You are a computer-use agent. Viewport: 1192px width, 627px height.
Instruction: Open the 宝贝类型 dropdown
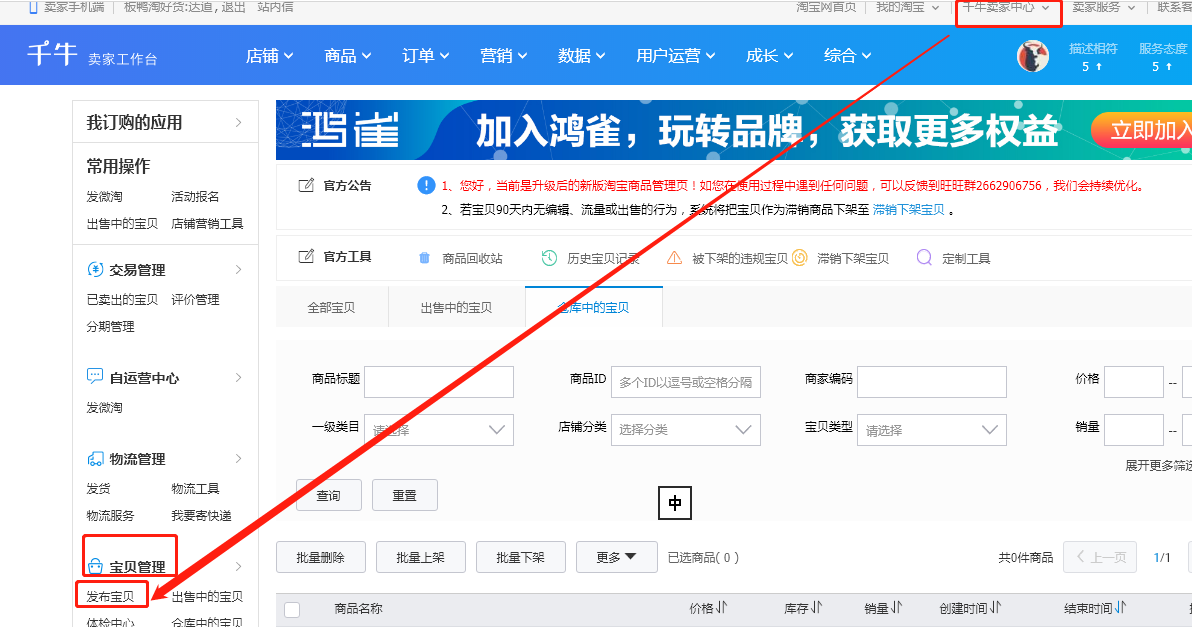[x=932, y=429]
